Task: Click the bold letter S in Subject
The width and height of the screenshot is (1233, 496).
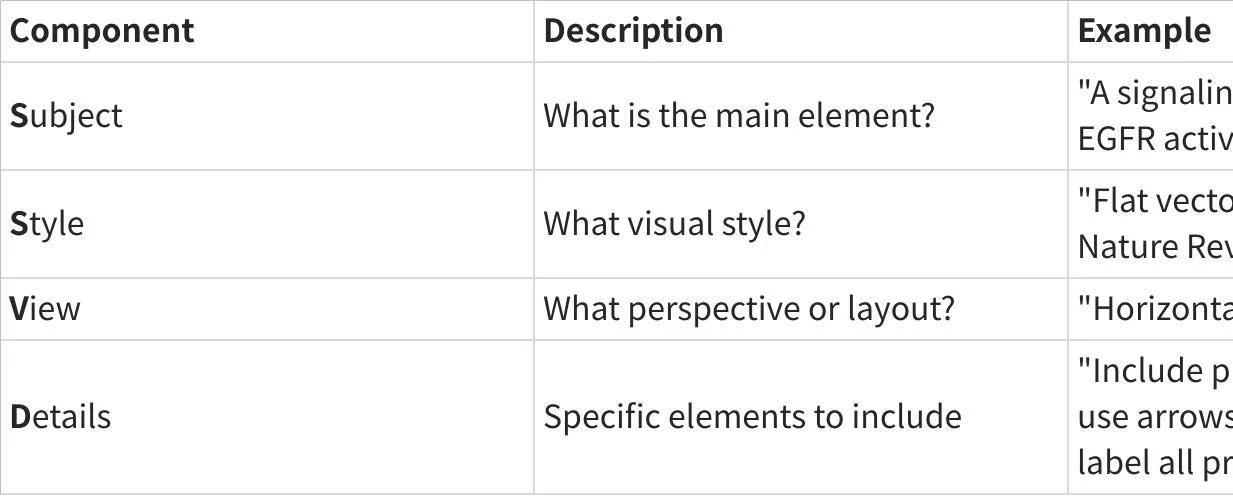Action: point(18,116)
